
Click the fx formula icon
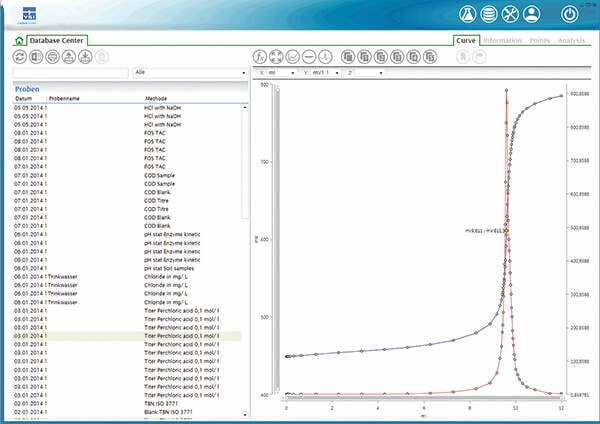262,57
